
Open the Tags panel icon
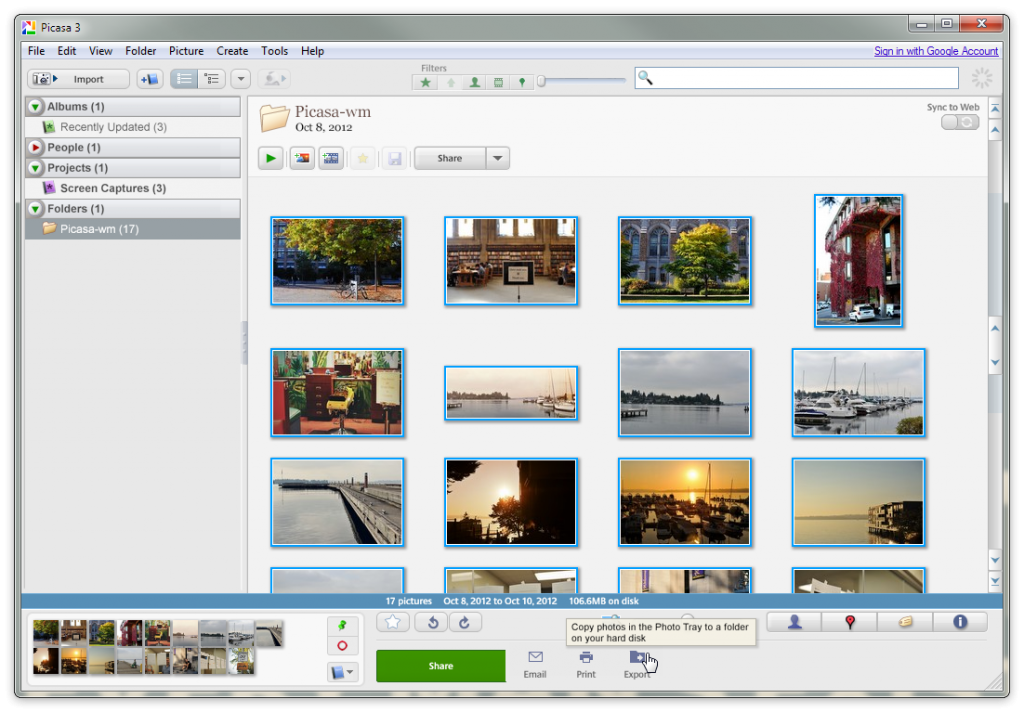905,622
